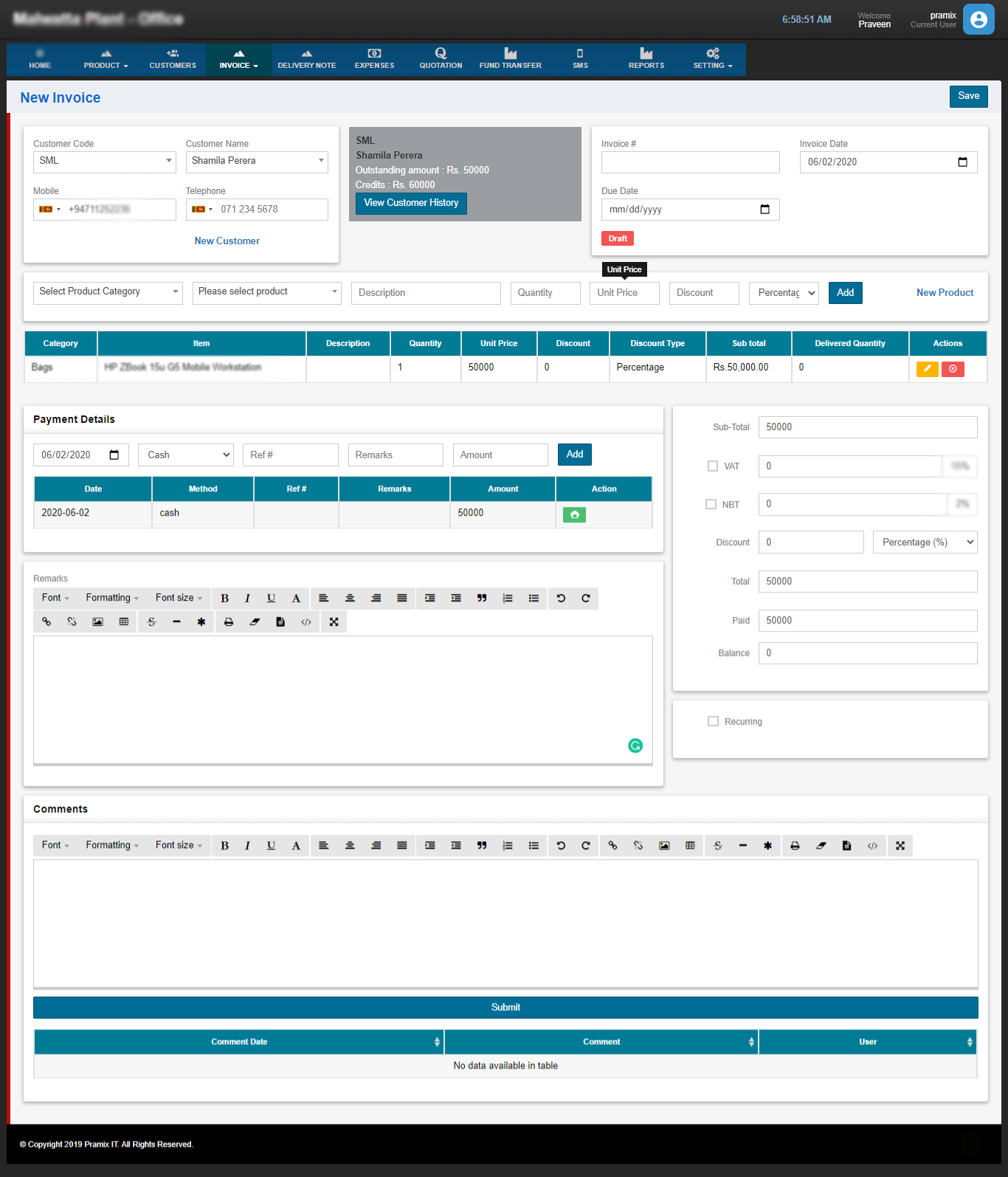Go to the HOME menu

click(x=40, y=60)
